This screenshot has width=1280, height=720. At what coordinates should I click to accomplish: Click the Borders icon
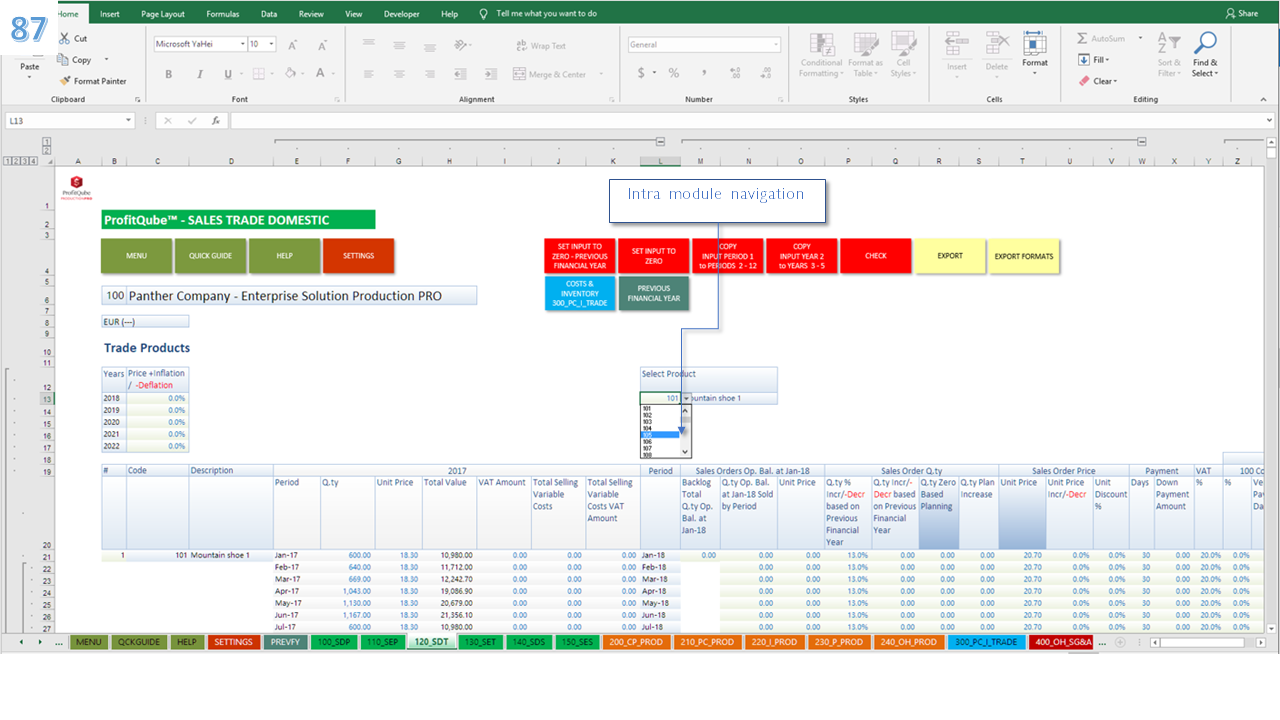pyautogui.click(x=259, y=74)
